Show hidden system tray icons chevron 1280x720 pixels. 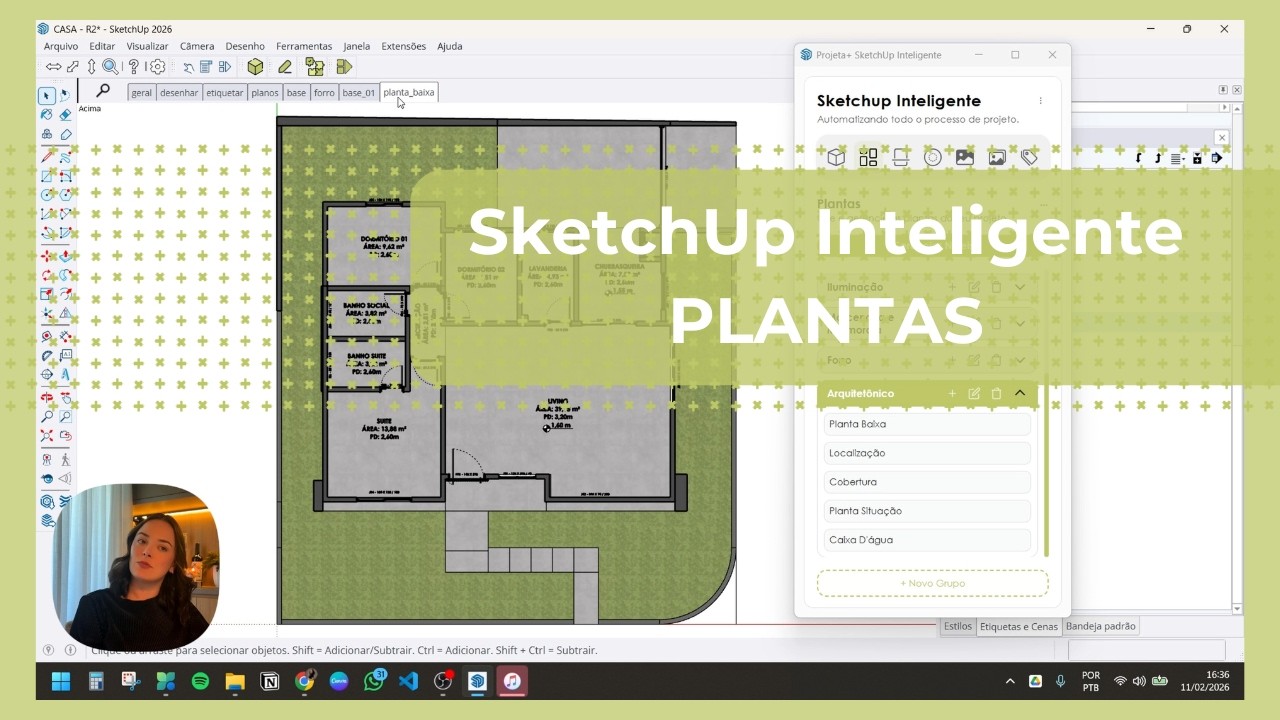(x=1010, y=681)
